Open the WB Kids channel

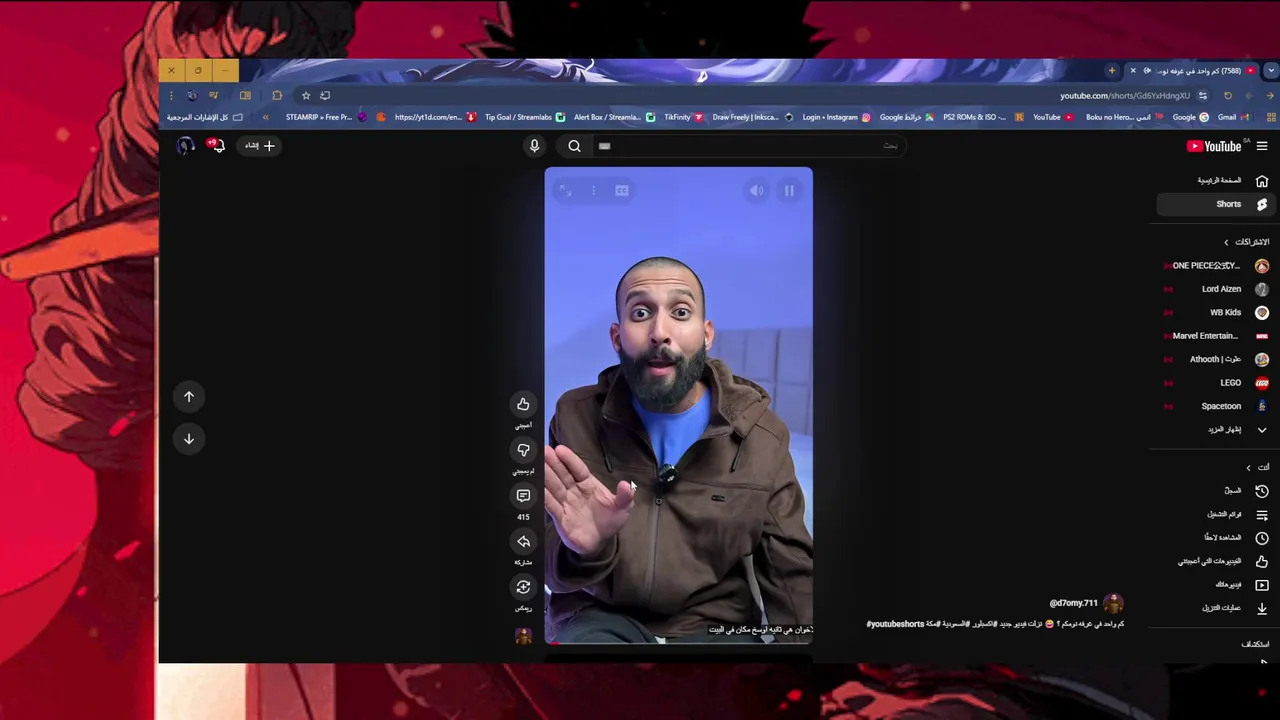pos(1216,312)
